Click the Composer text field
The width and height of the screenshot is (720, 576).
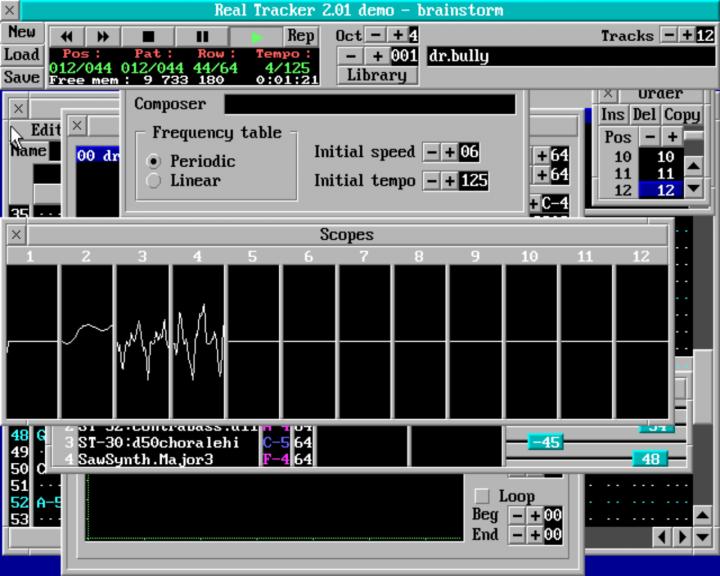coord(370,104)
